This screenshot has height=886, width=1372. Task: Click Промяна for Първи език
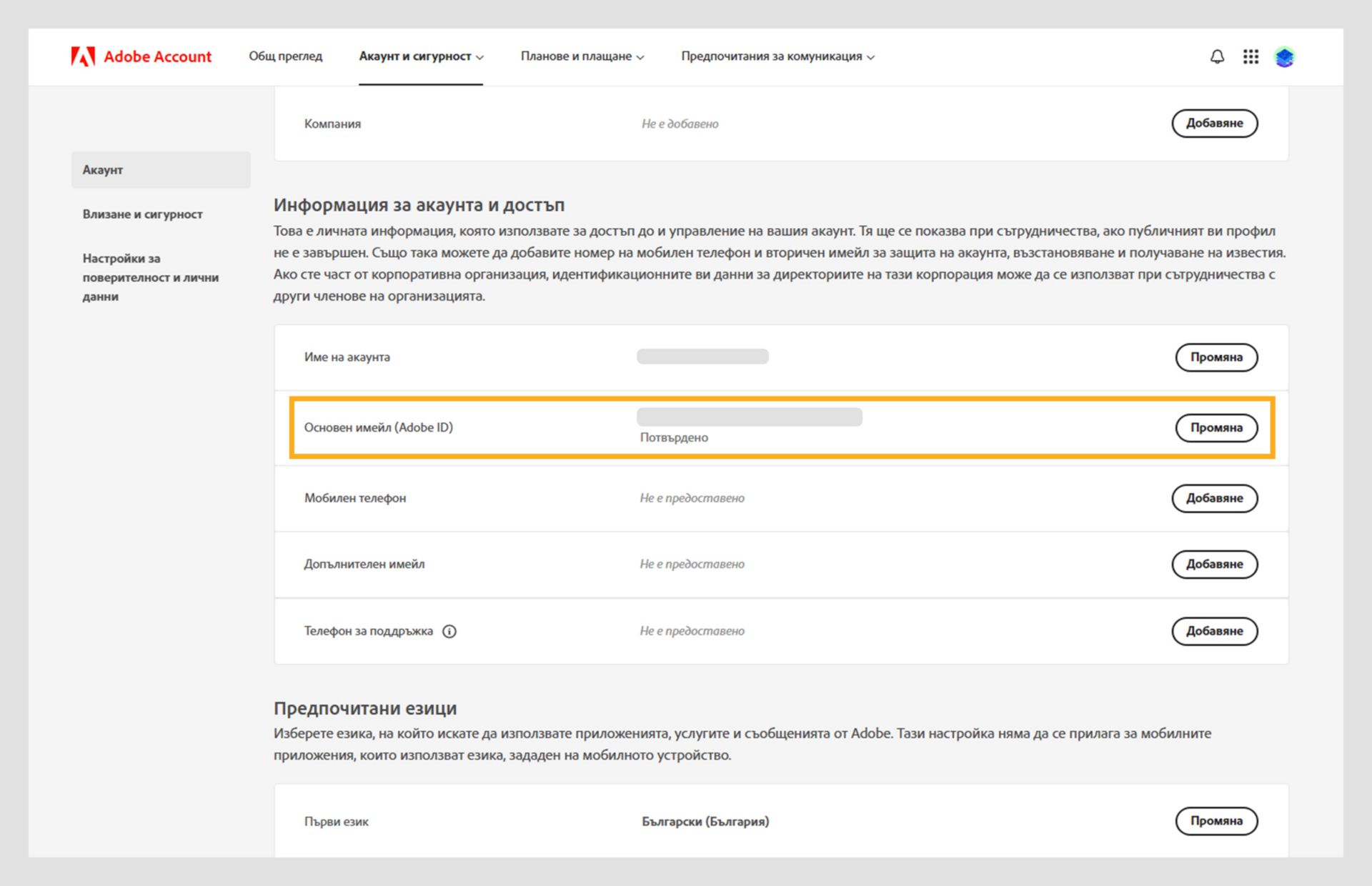click(1216, 821)
